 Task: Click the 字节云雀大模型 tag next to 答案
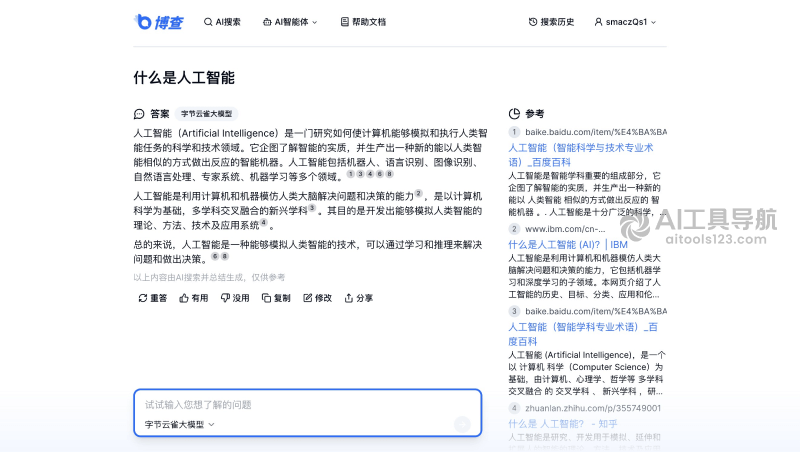[x=207, y=114]
